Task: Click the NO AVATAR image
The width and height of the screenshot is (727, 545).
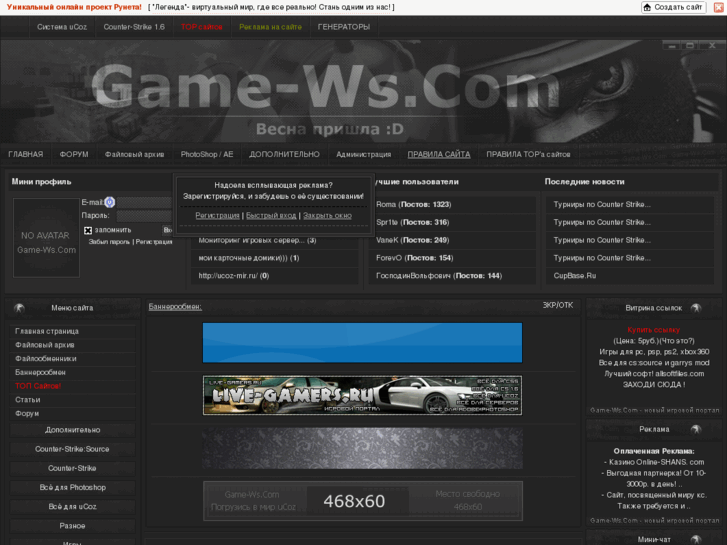Action: (46, 238)
